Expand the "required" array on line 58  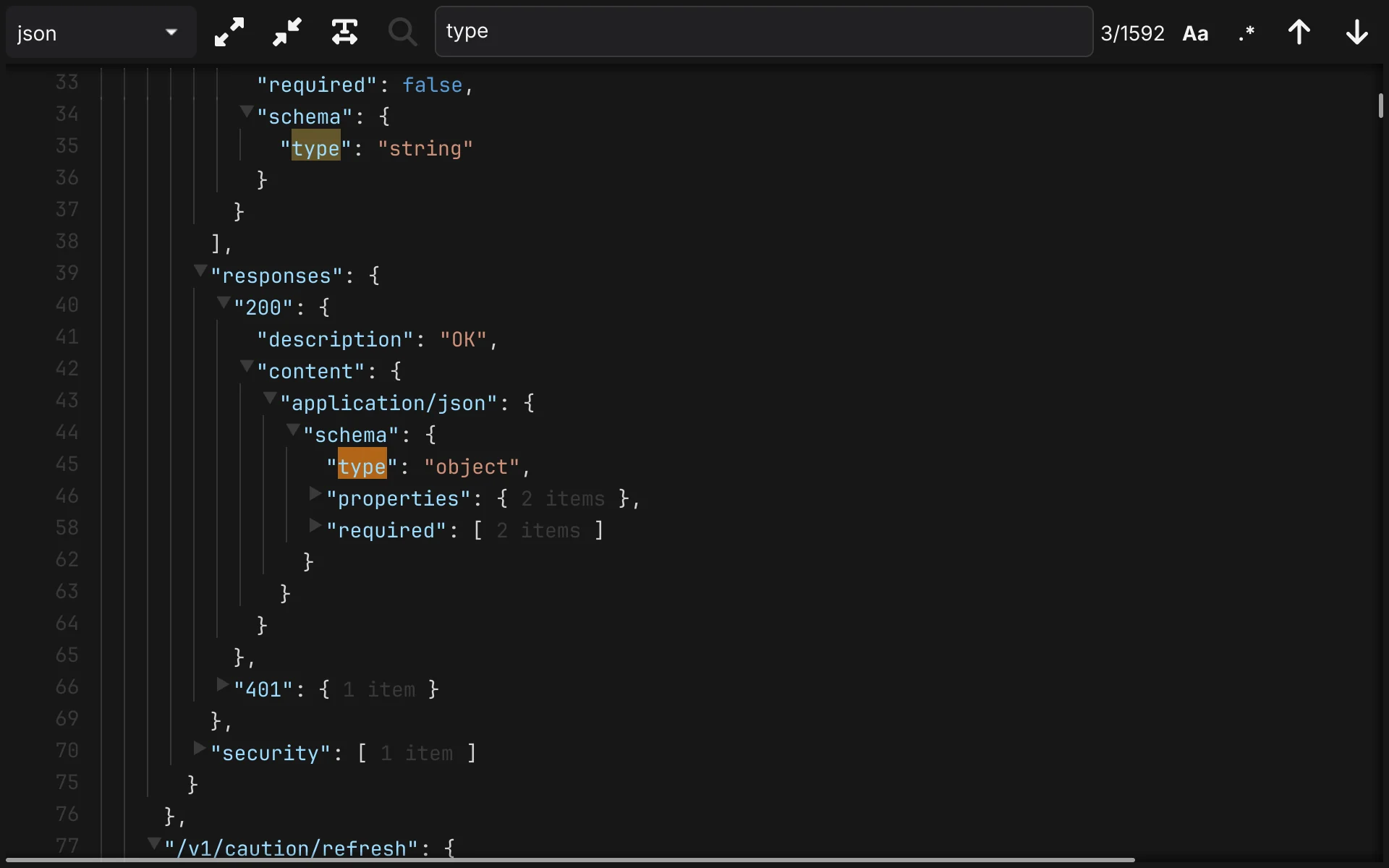coord(315,526)
